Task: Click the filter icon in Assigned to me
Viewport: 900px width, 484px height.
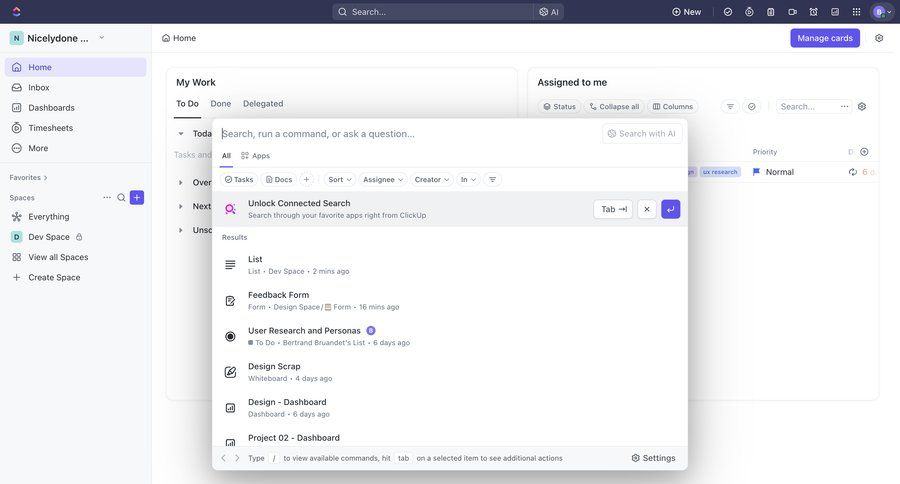Action: pyautogui.click(x=730, y=106)
